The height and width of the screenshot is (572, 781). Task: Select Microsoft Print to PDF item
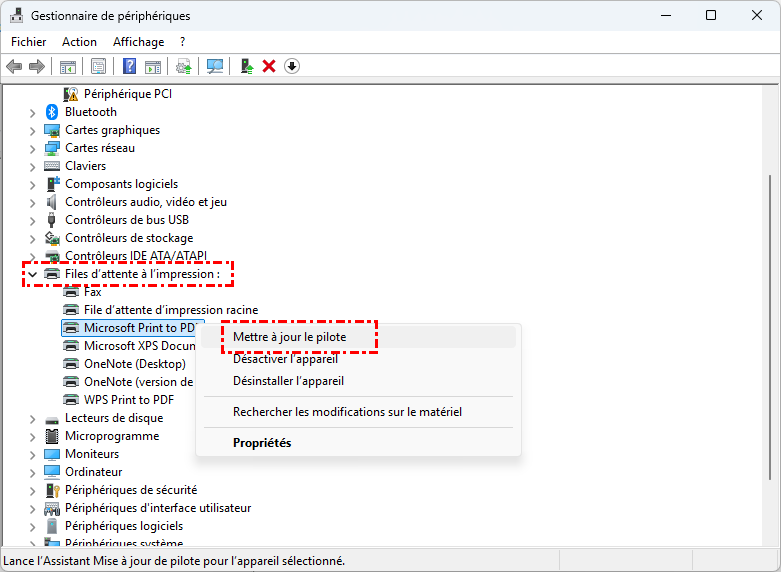132,328
